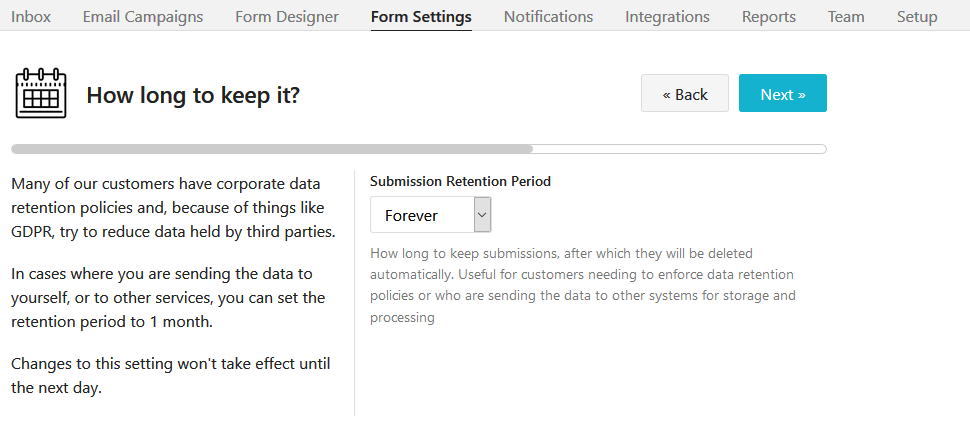Screen dimensions: 970x447
Task: Click the grey help text below the dropdown
Action: (583, 285)
